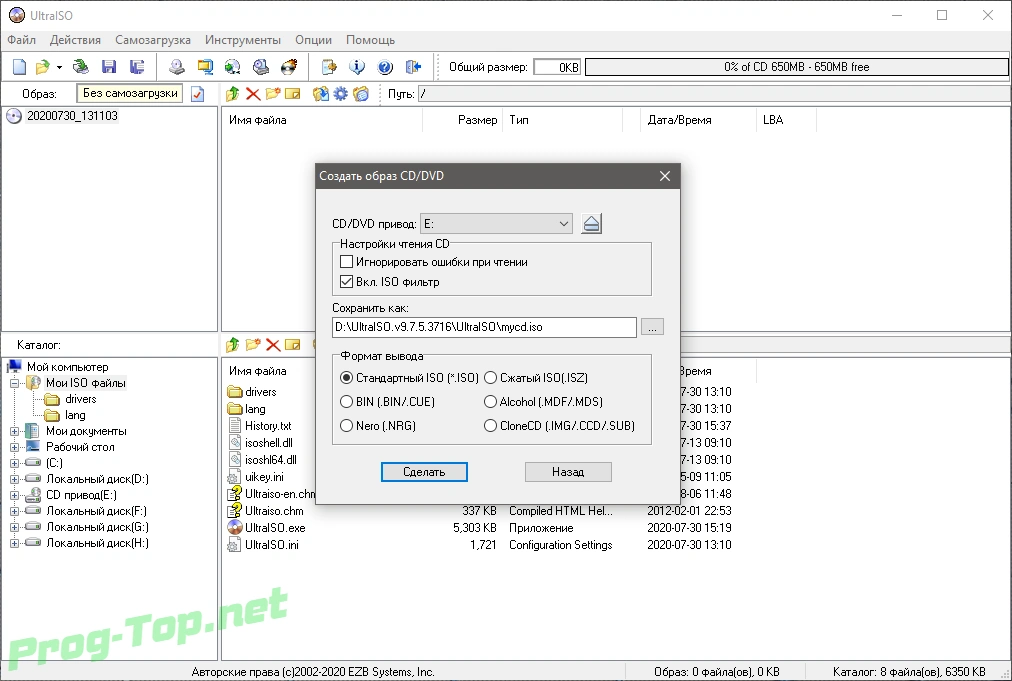Expand the (C:) drive node
Viewport: 1012px width, 681px height.
[14, 463]
